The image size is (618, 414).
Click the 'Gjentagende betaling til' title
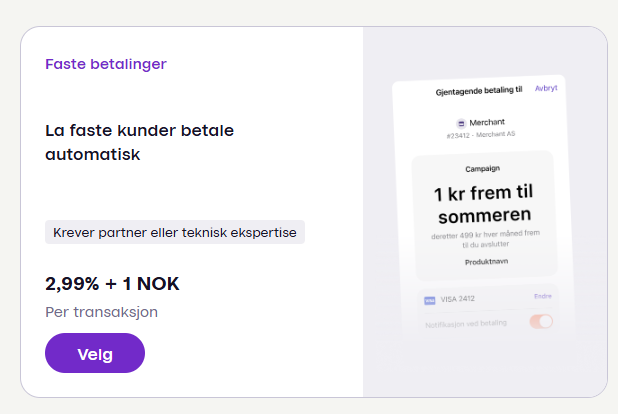479,90
